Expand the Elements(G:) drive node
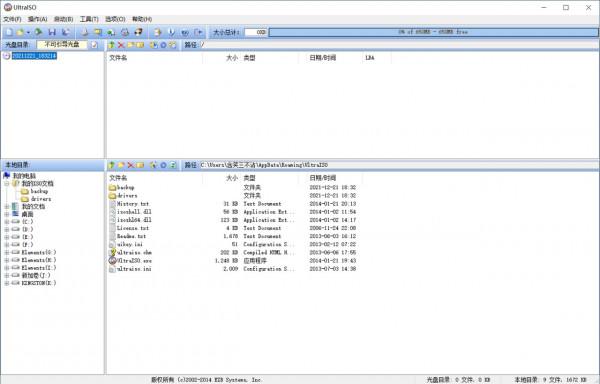This screenshot has height=384, width=600. (7, 252)
